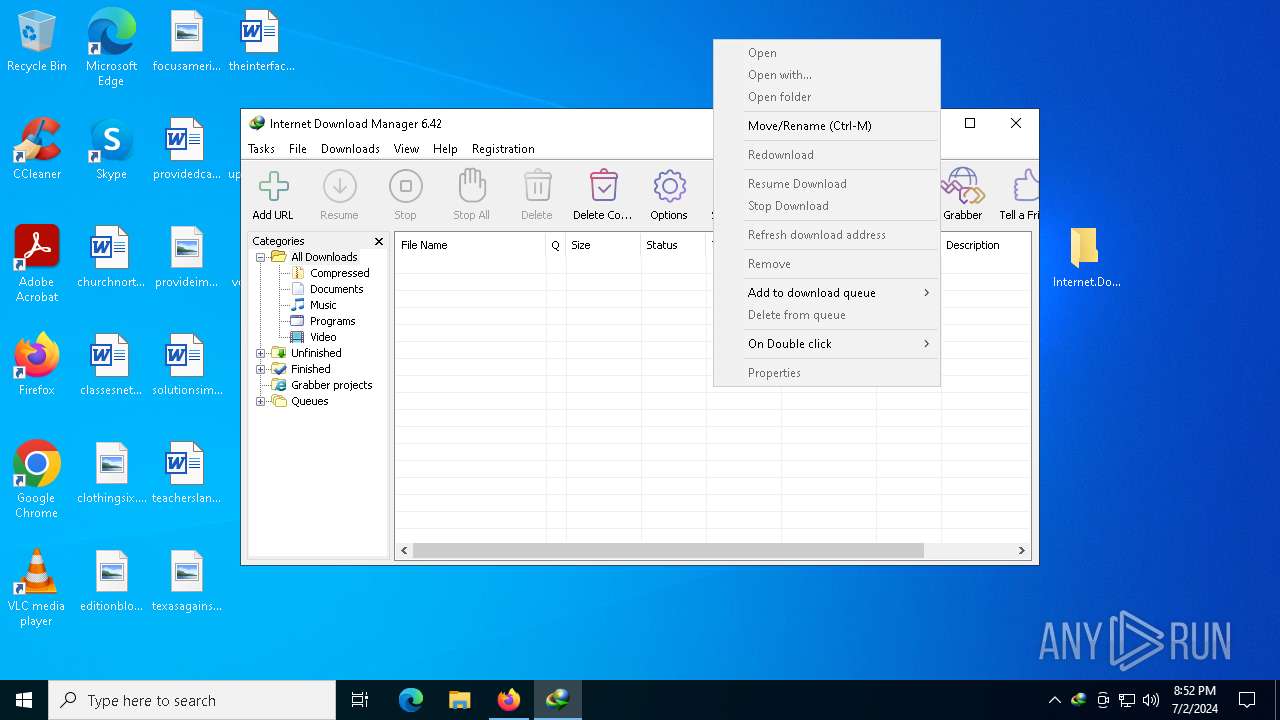
Task: Open the View menu
Action: pos(406,149)
